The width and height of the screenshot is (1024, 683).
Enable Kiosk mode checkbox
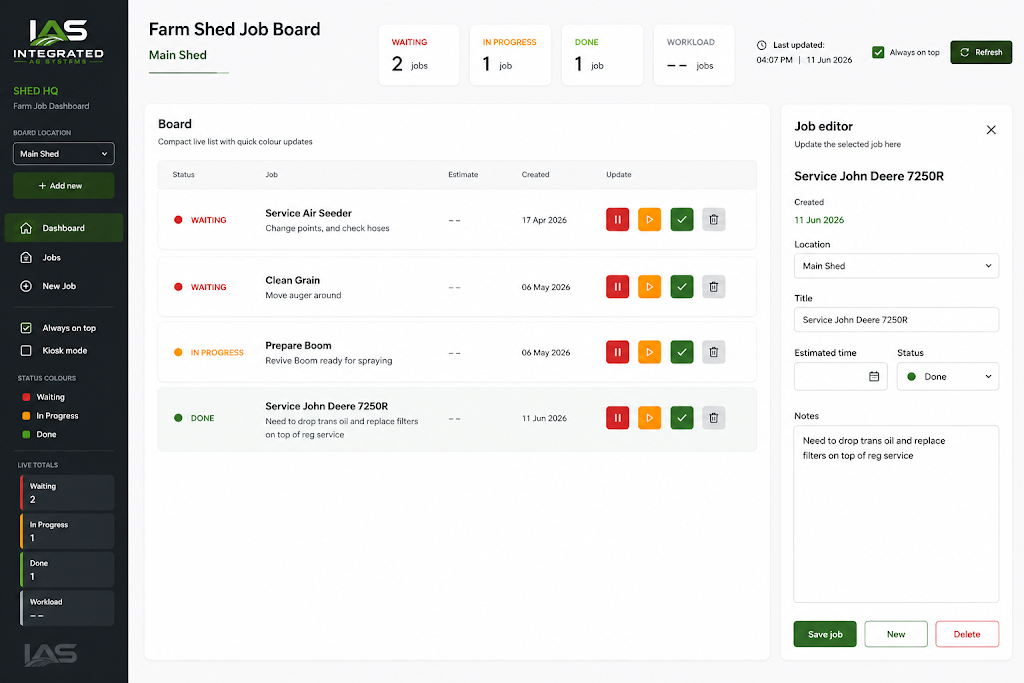coord(26,351)
